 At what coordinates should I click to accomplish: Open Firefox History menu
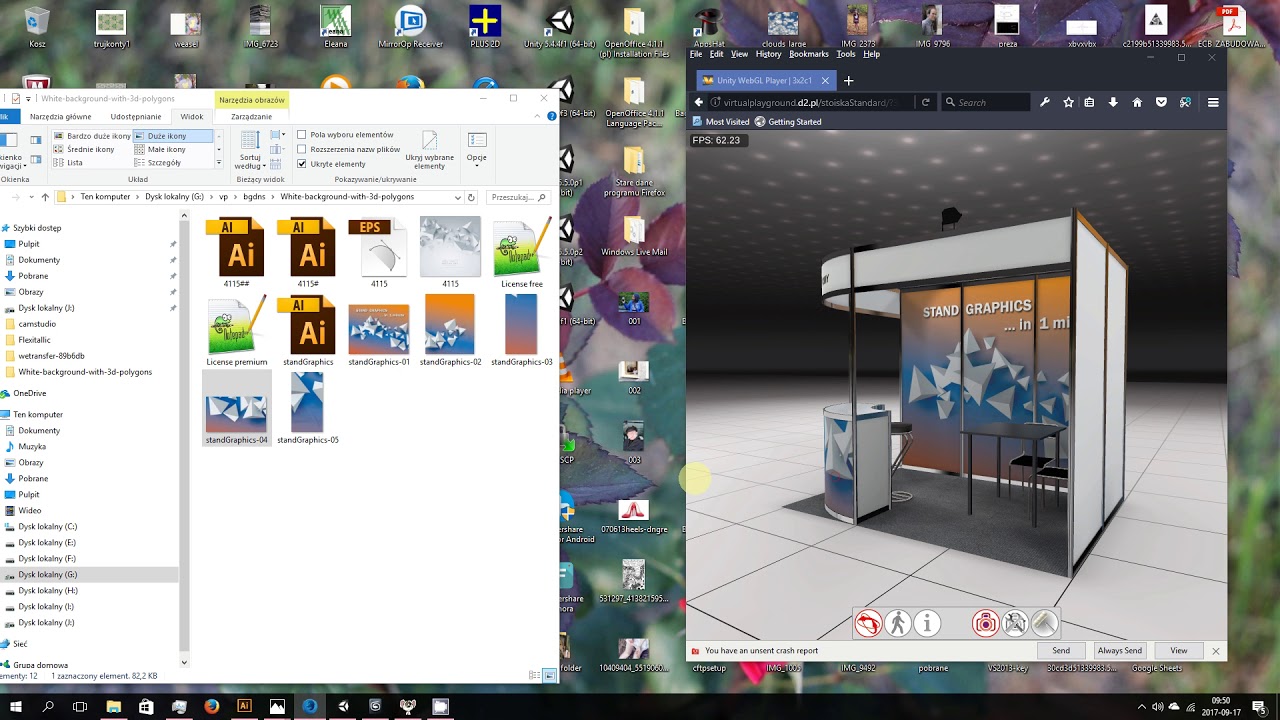768,54
